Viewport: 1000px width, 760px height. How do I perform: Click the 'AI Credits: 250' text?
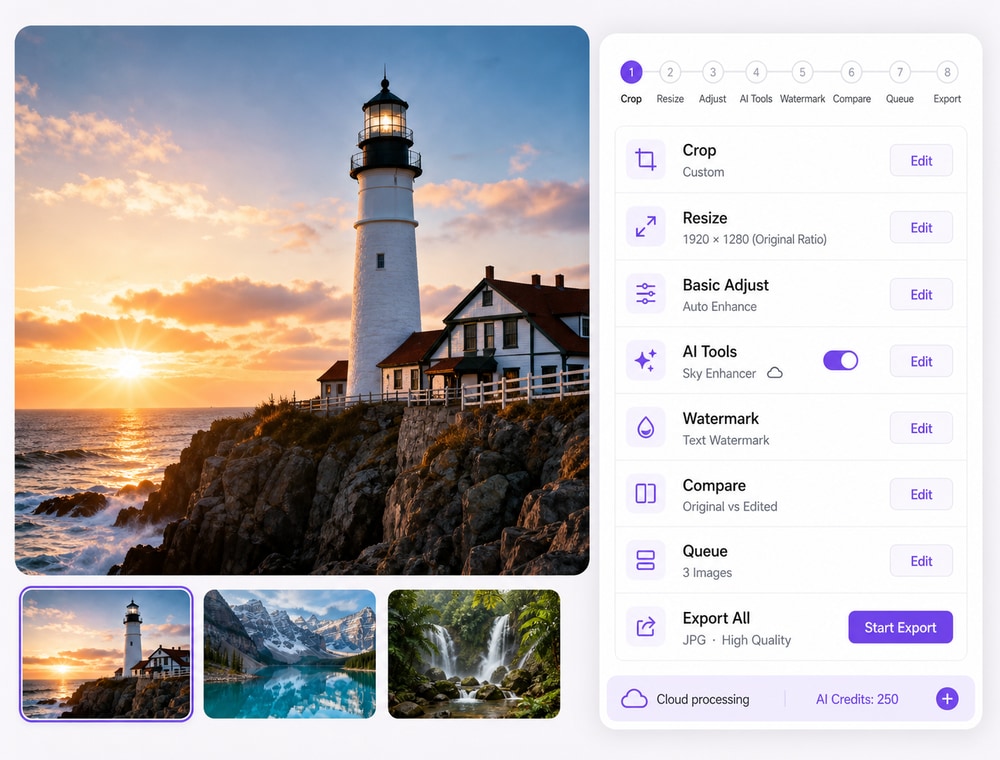(x=857, y=699)
